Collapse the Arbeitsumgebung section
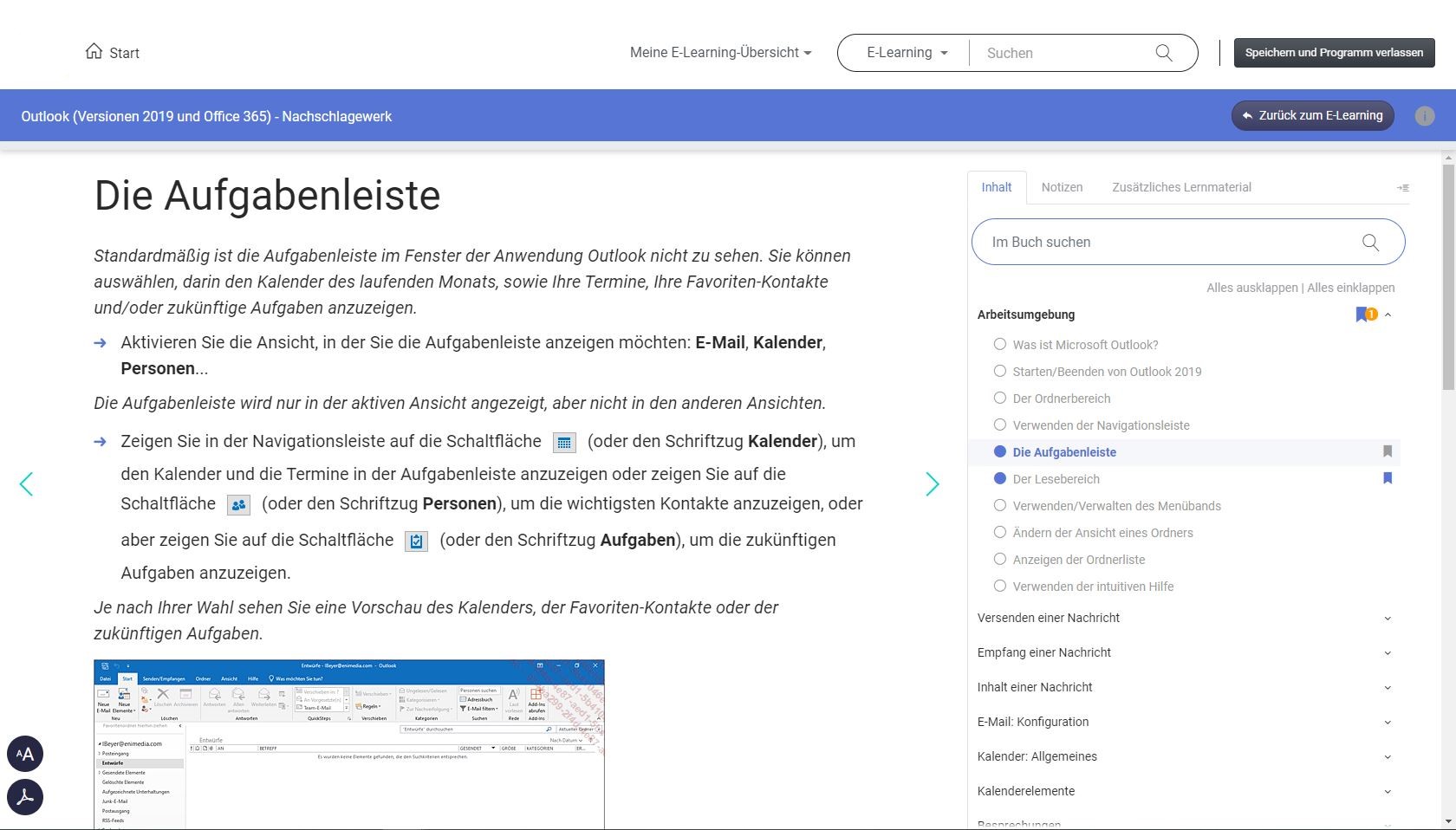 (x=1388, y=315)
